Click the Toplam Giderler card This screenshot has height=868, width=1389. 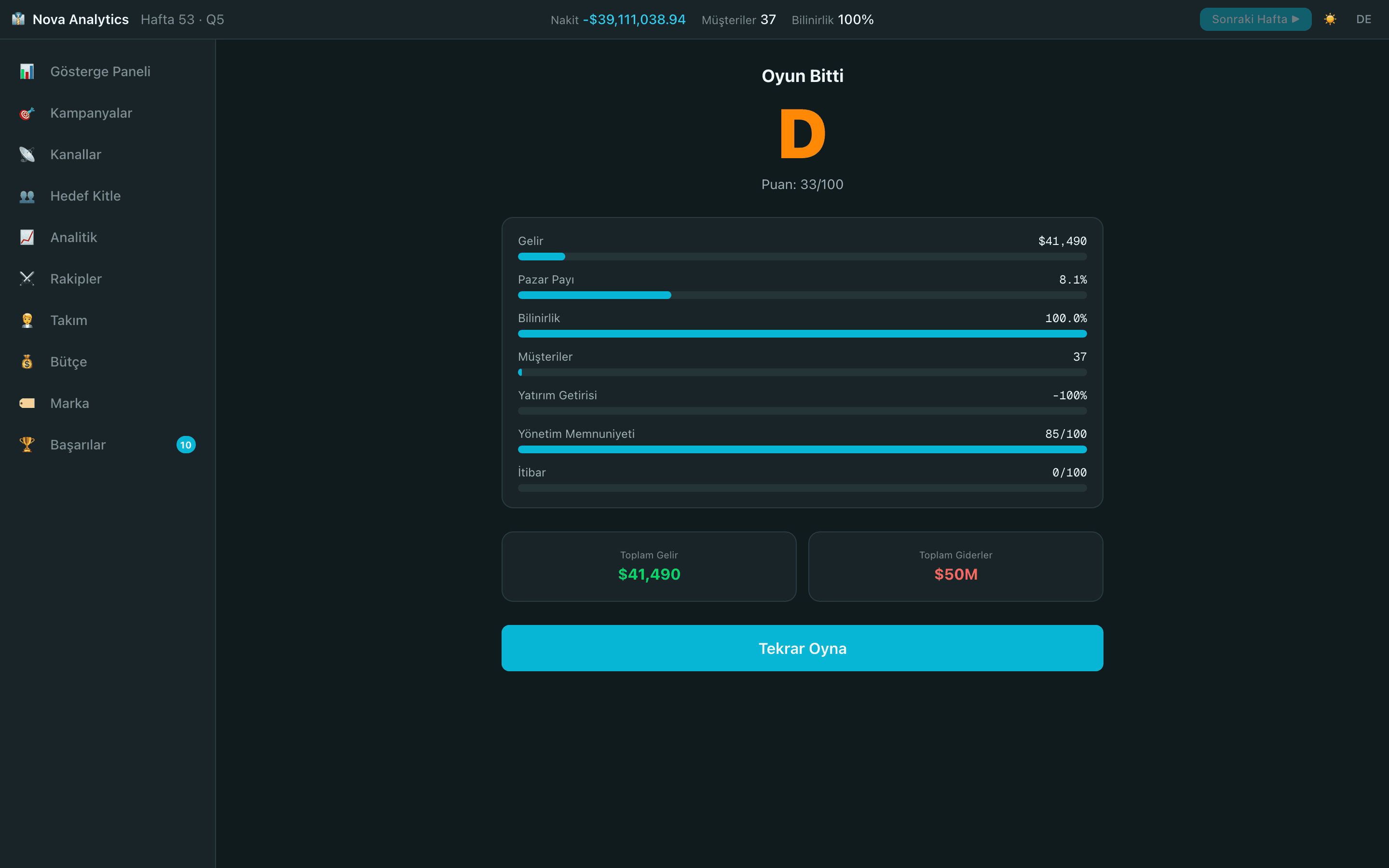[x=955, y=567]
